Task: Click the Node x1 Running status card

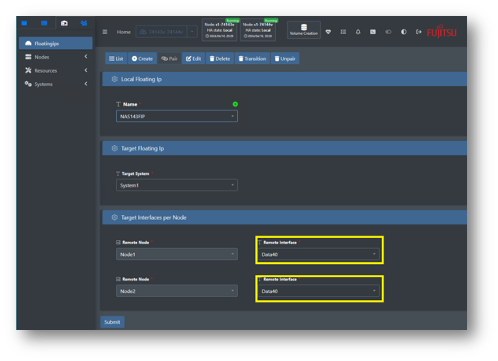Action: tap(219, 30)
